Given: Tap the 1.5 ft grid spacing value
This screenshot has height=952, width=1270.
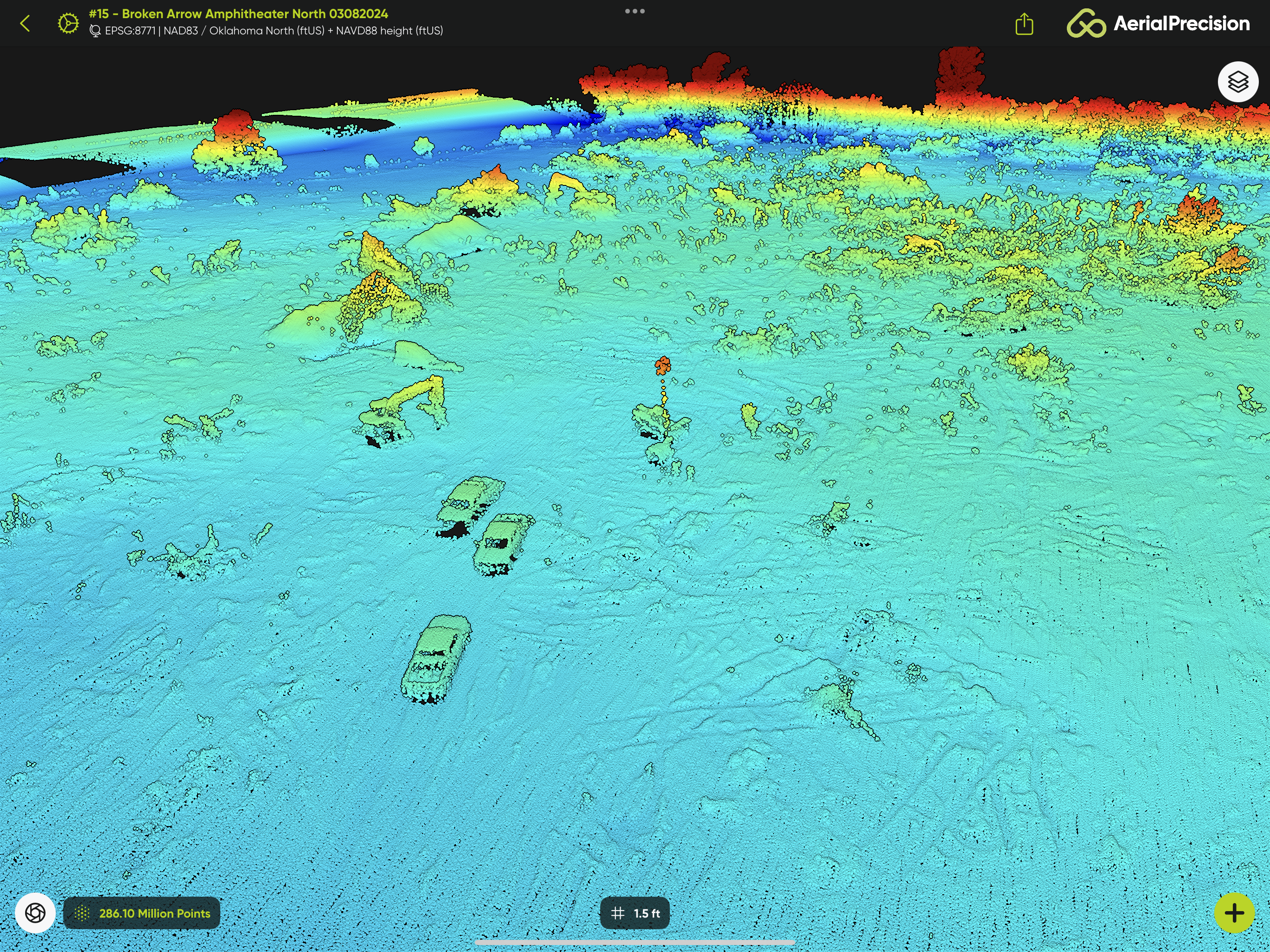Looking at the screenshot, I should 647,913.
